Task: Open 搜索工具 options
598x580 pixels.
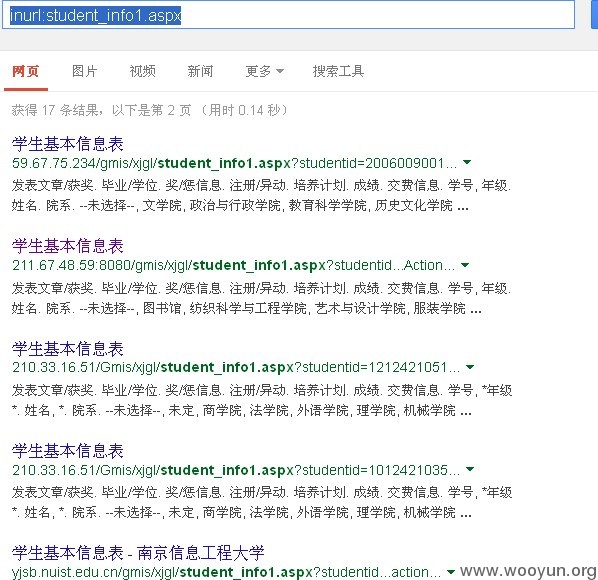Action: point(338,71)
